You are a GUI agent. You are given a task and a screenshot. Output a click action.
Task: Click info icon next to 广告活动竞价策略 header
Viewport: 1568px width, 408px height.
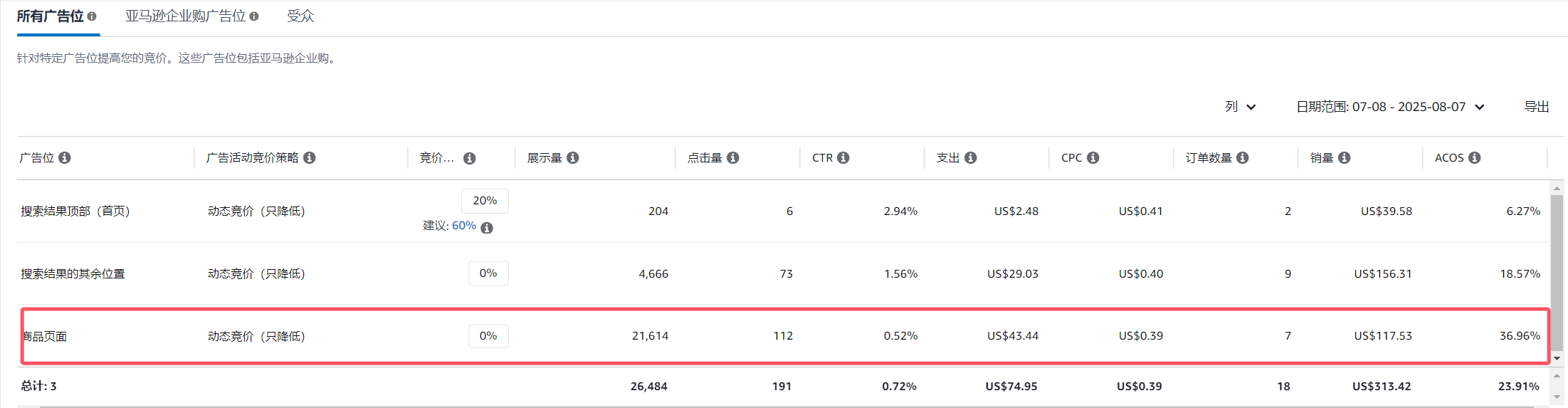point(310,157)
